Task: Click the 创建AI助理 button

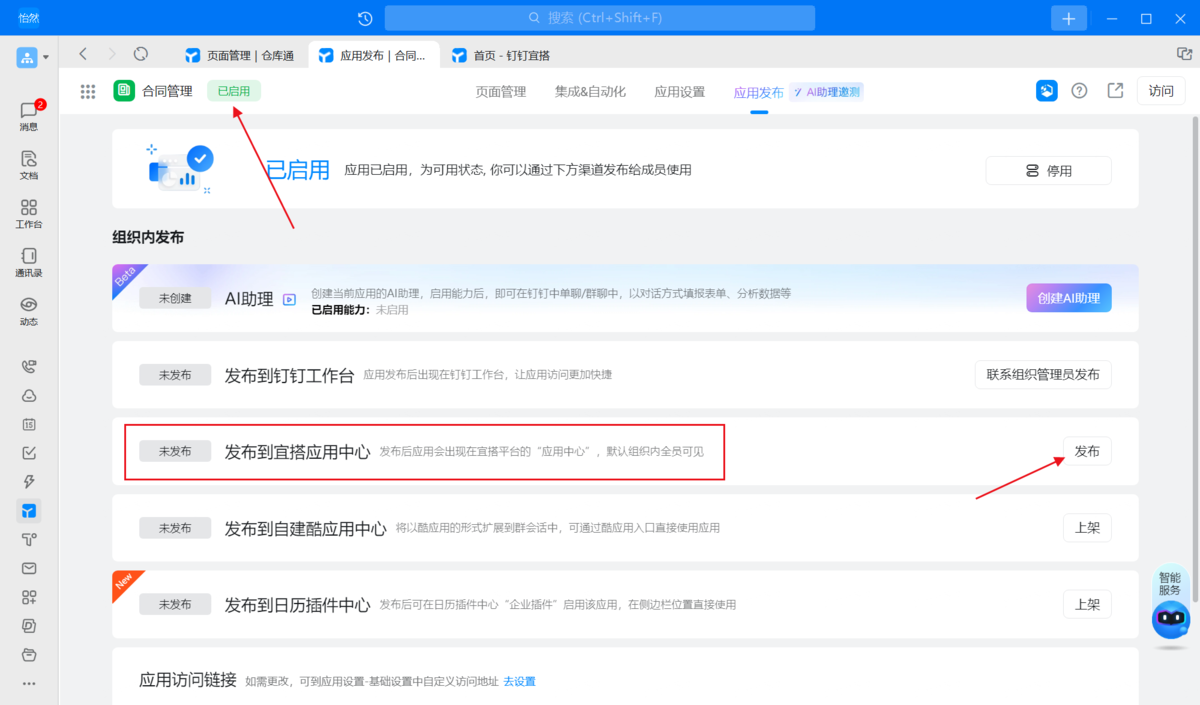Action: [1068, 298]
